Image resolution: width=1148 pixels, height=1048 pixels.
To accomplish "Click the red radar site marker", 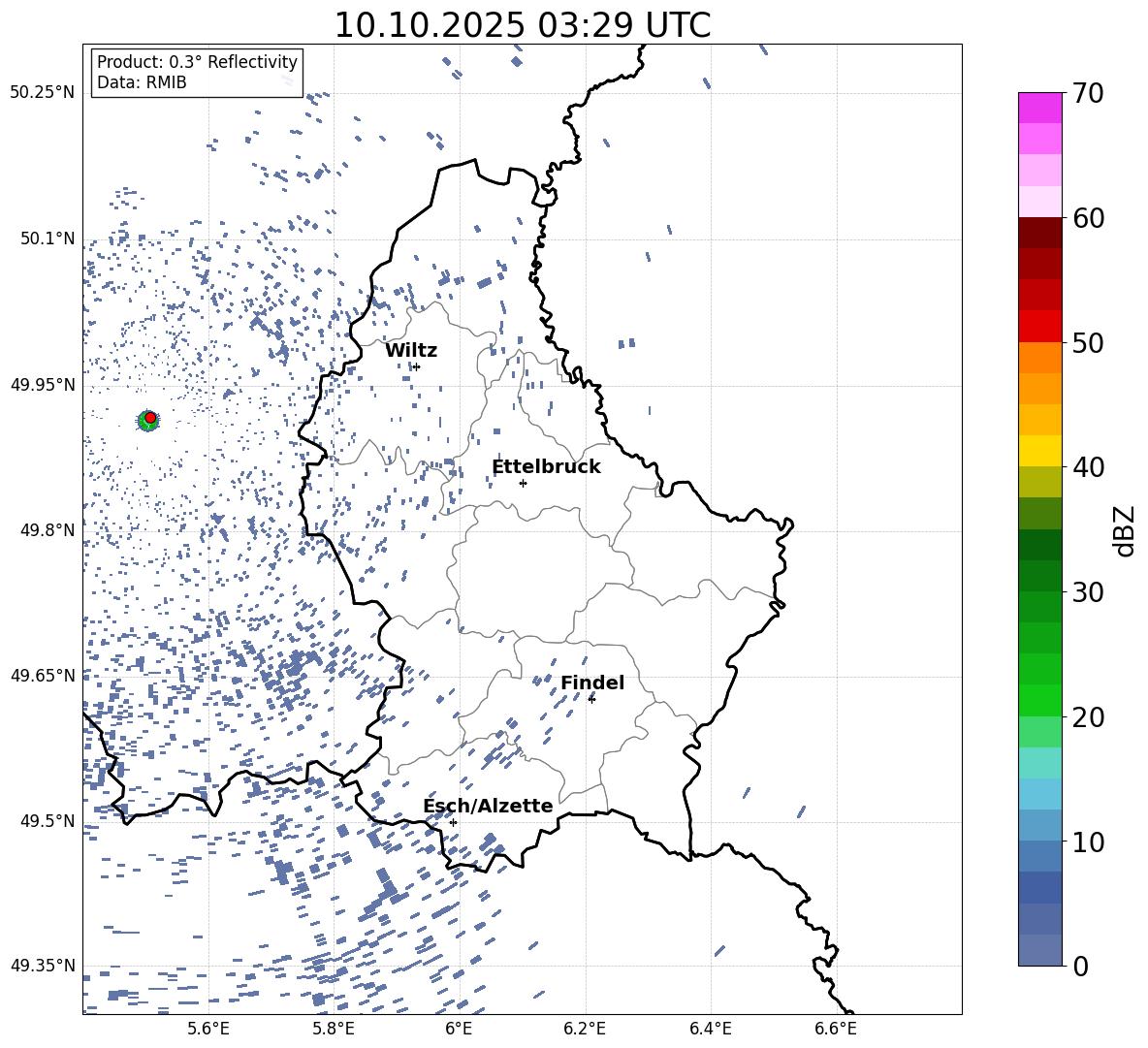I will (x=150, y=418).
